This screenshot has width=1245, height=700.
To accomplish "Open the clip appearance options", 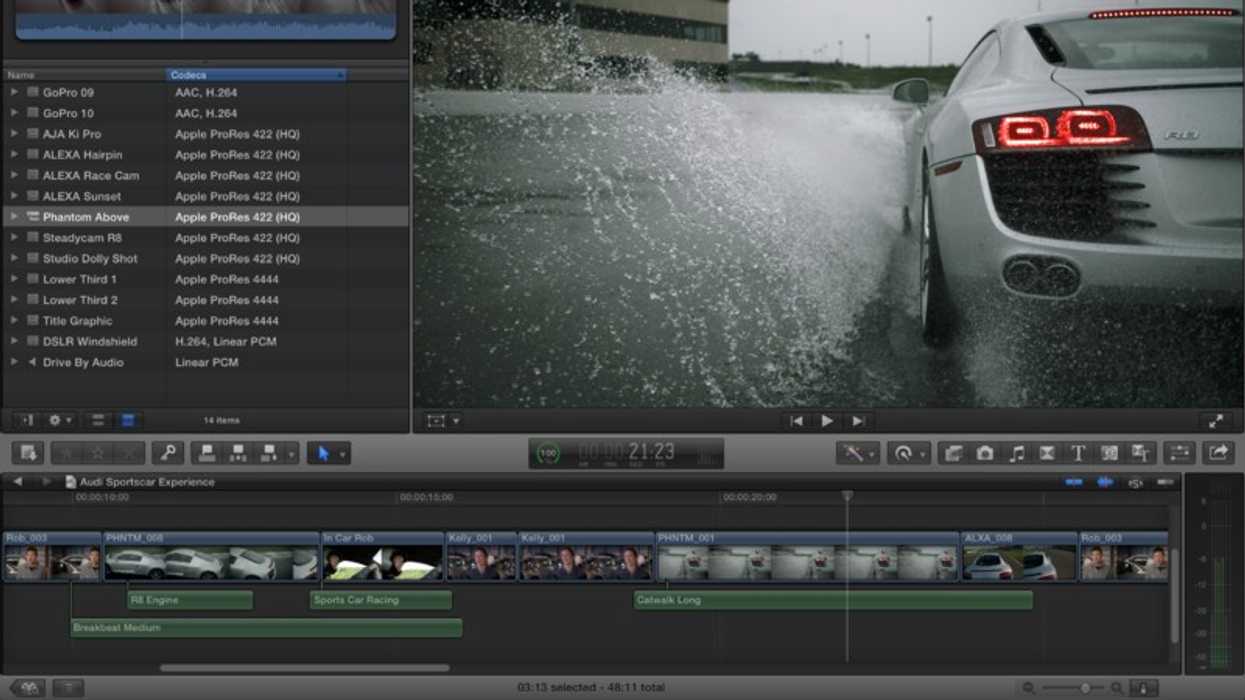I will tap(1143, 688).
